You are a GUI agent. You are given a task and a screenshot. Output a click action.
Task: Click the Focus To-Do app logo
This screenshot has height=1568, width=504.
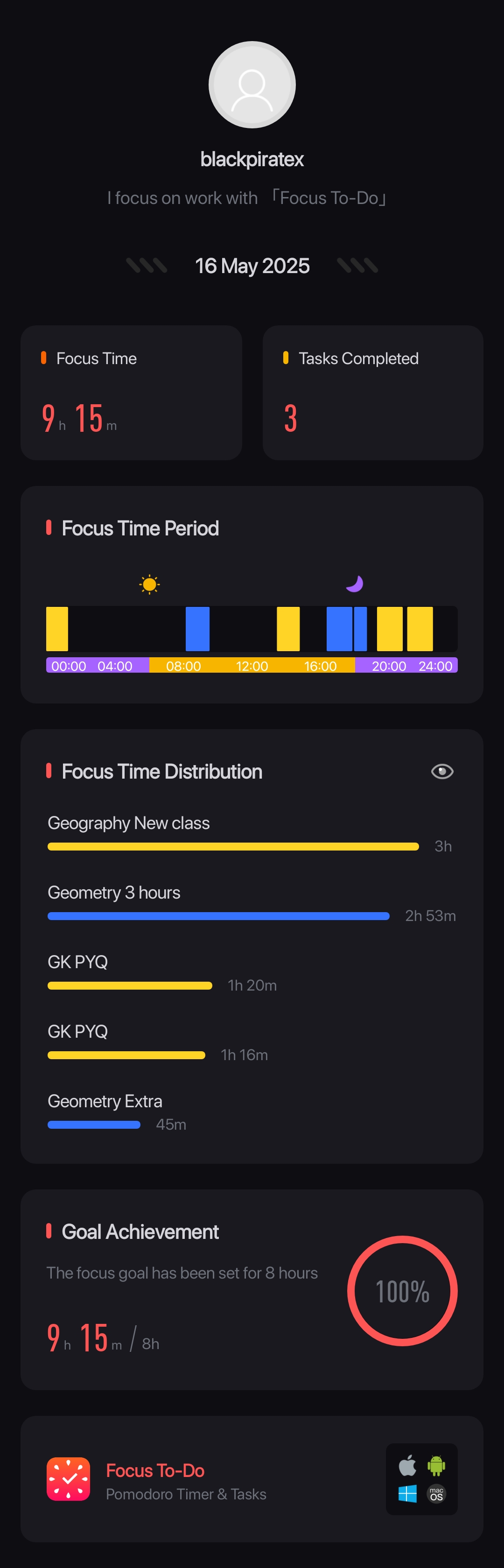click(69, 1478)
